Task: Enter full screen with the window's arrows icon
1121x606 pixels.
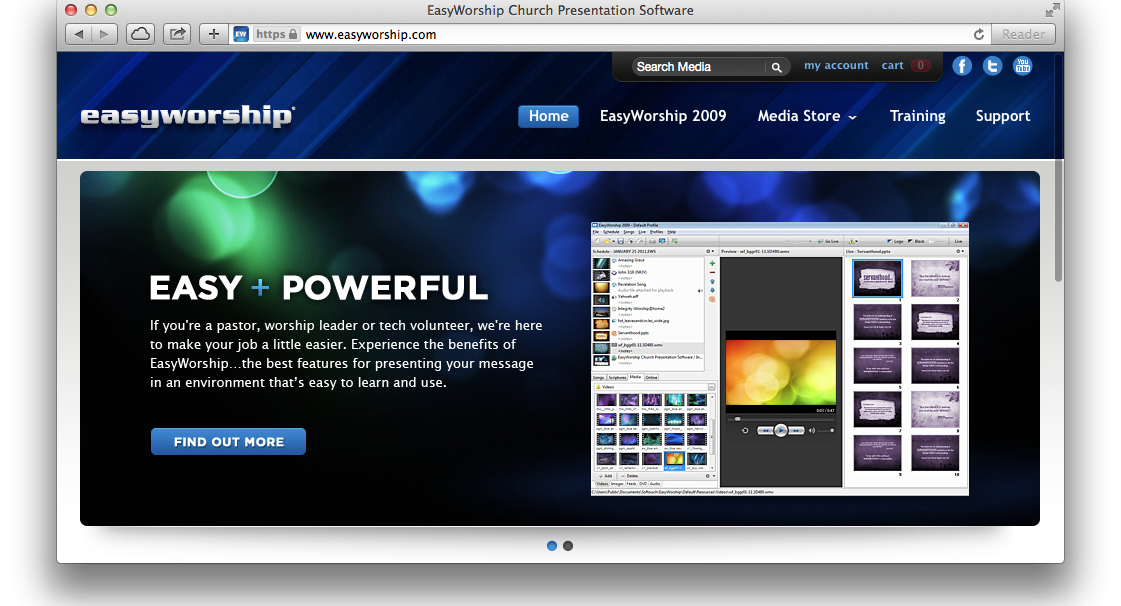Action: pos(1052,10)
